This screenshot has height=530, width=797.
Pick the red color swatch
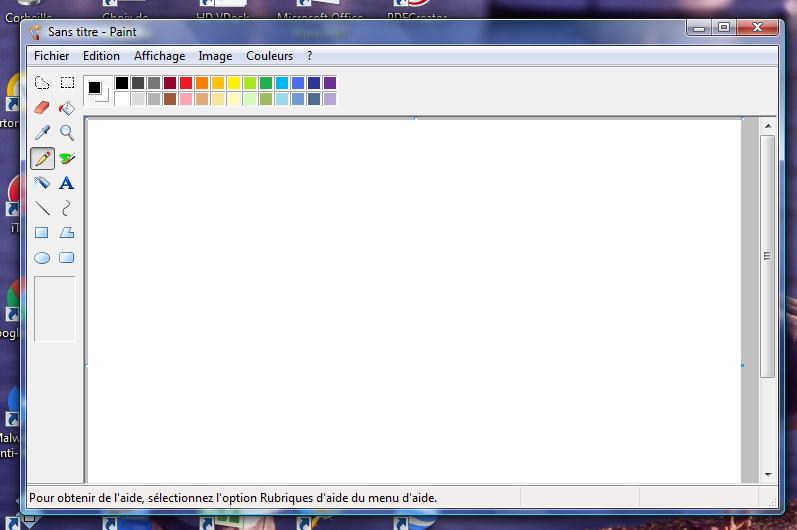point(186,83)
